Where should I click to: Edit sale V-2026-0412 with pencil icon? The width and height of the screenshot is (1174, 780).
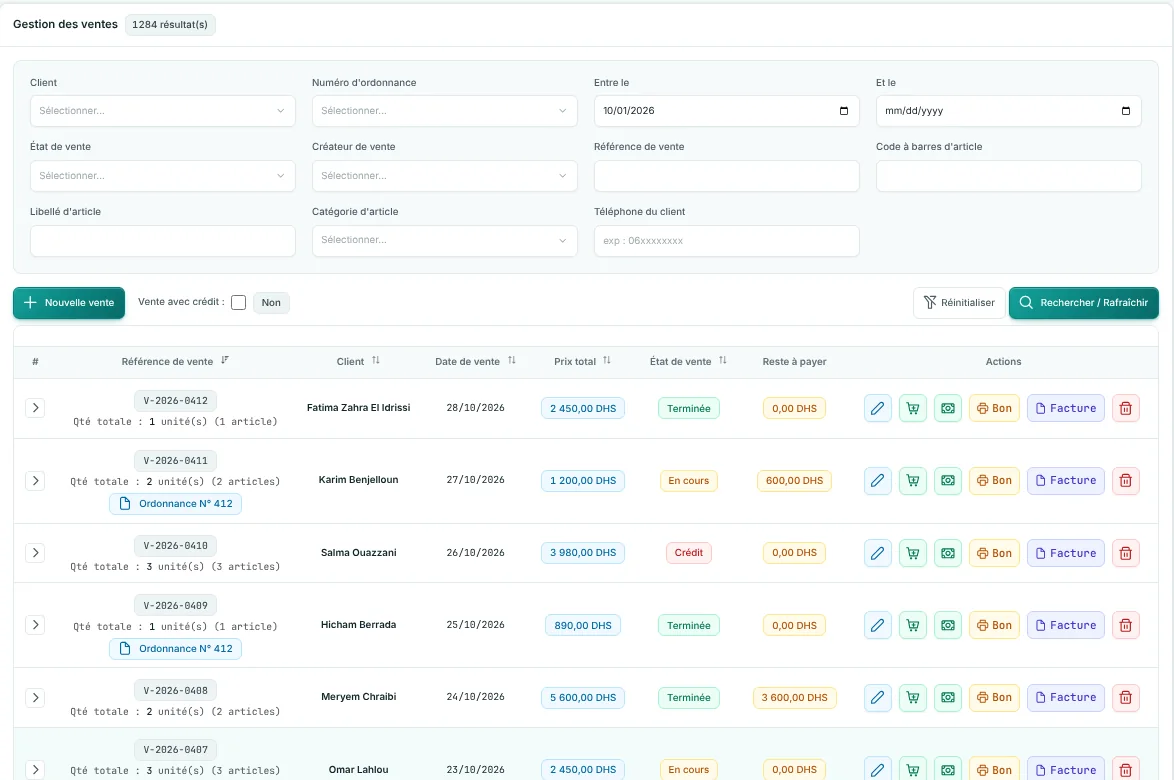(878, 409)
